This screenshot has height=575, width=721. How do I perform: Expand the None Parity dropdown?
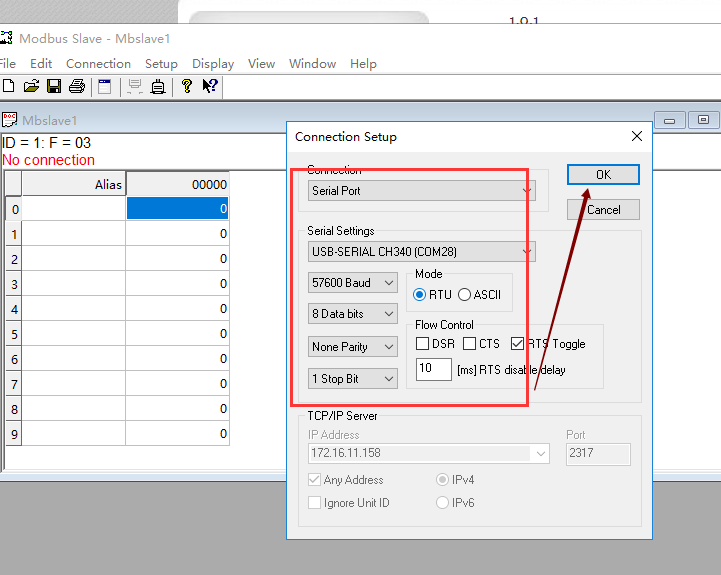click(353, 347)
